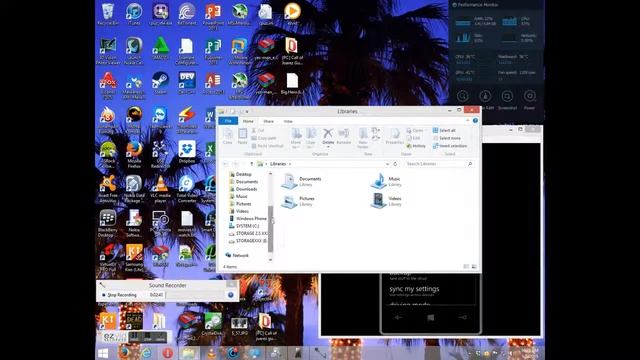Click the Search Libraries field
This screenshot has height=360, width=640.
pyautogui.click(x=439, y=164)
